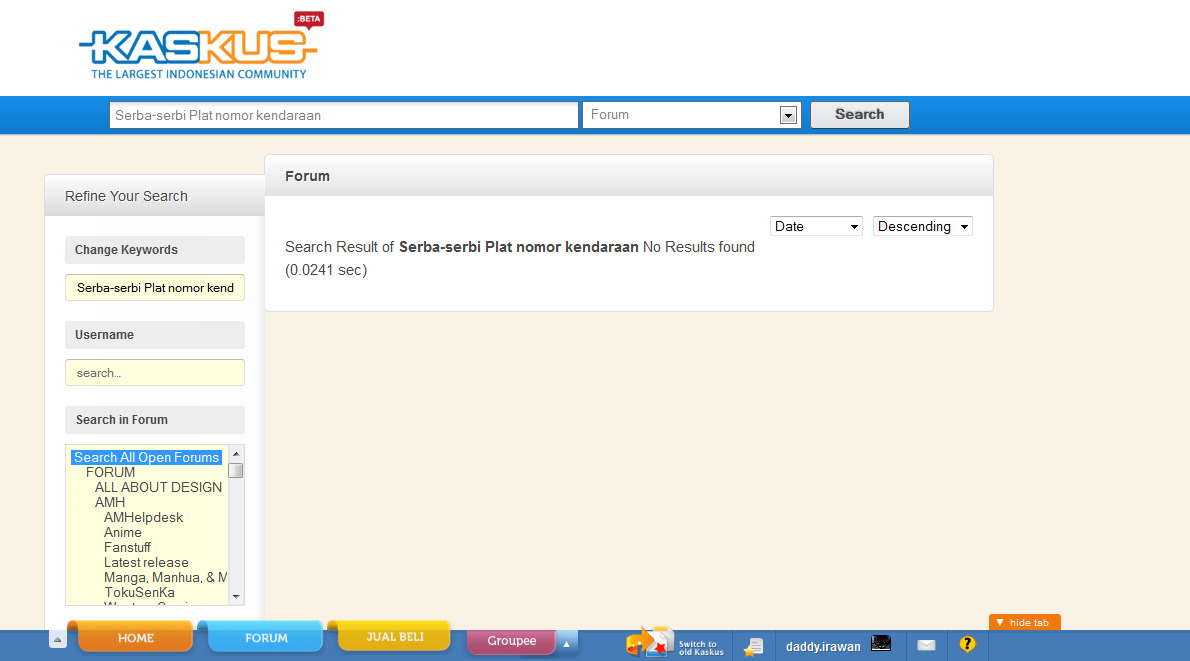Click the hide tab button

click(x=1025, y=622)
